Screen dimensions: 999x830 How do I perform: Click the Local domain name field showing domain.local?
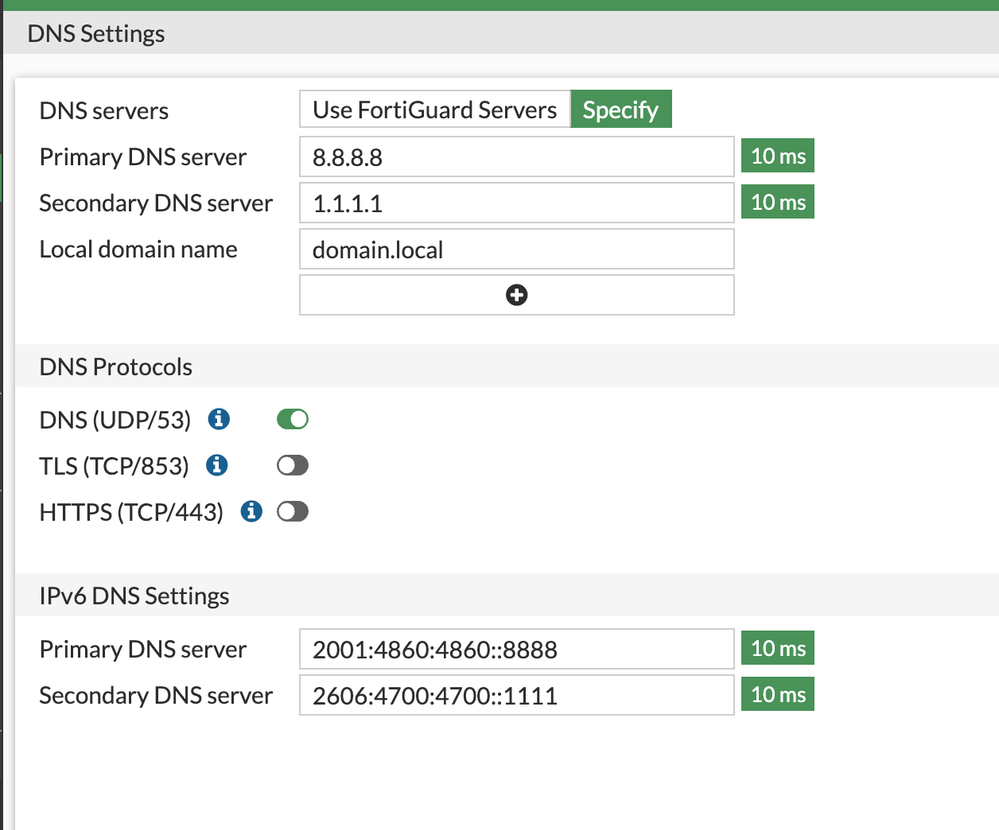(x=516, y=249)
